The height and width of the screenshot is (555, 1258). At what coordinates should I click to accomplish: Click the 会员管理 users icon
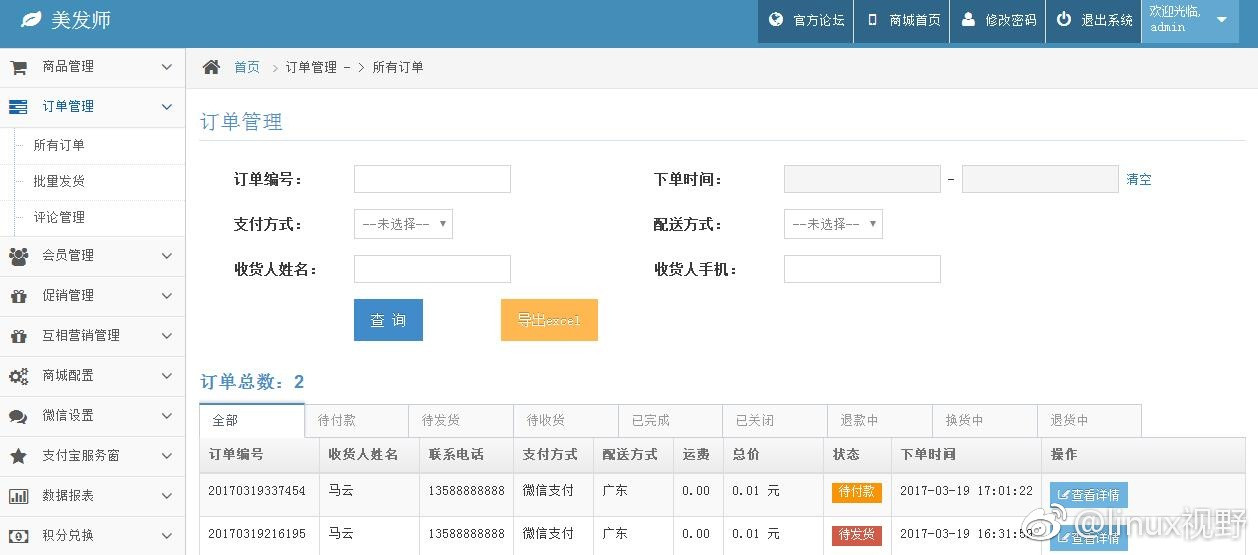coord(18,256)
